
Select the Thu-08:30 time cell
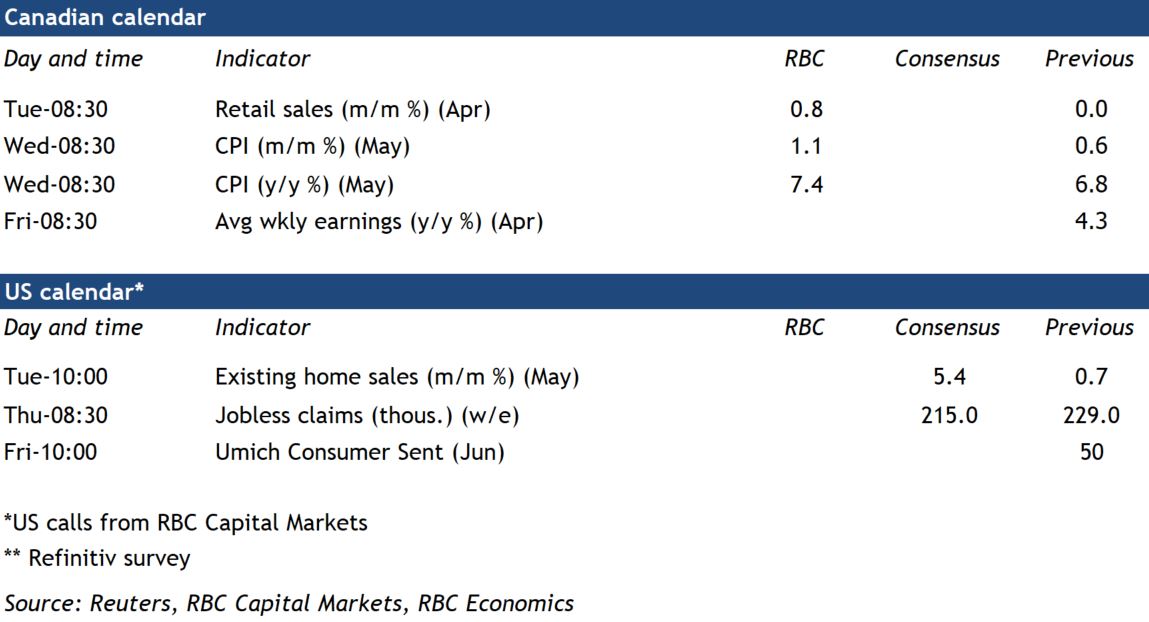point(56,415)
